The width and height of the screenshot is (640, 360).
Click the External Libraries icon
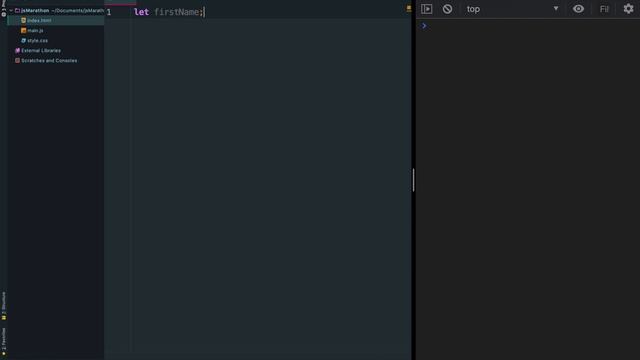(17, 51)
